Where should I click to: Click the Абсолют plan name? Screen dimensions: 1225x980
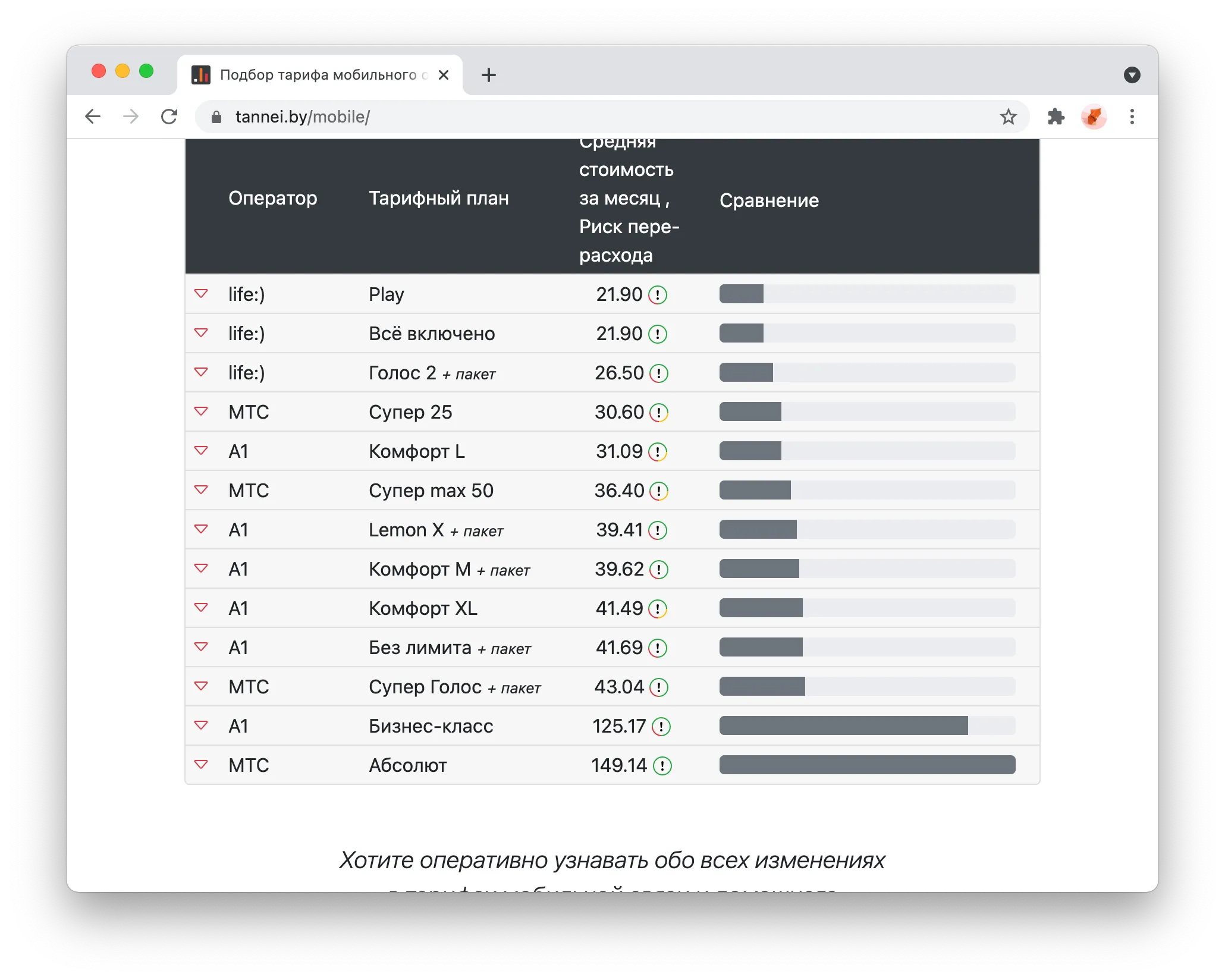click(408, 765)
